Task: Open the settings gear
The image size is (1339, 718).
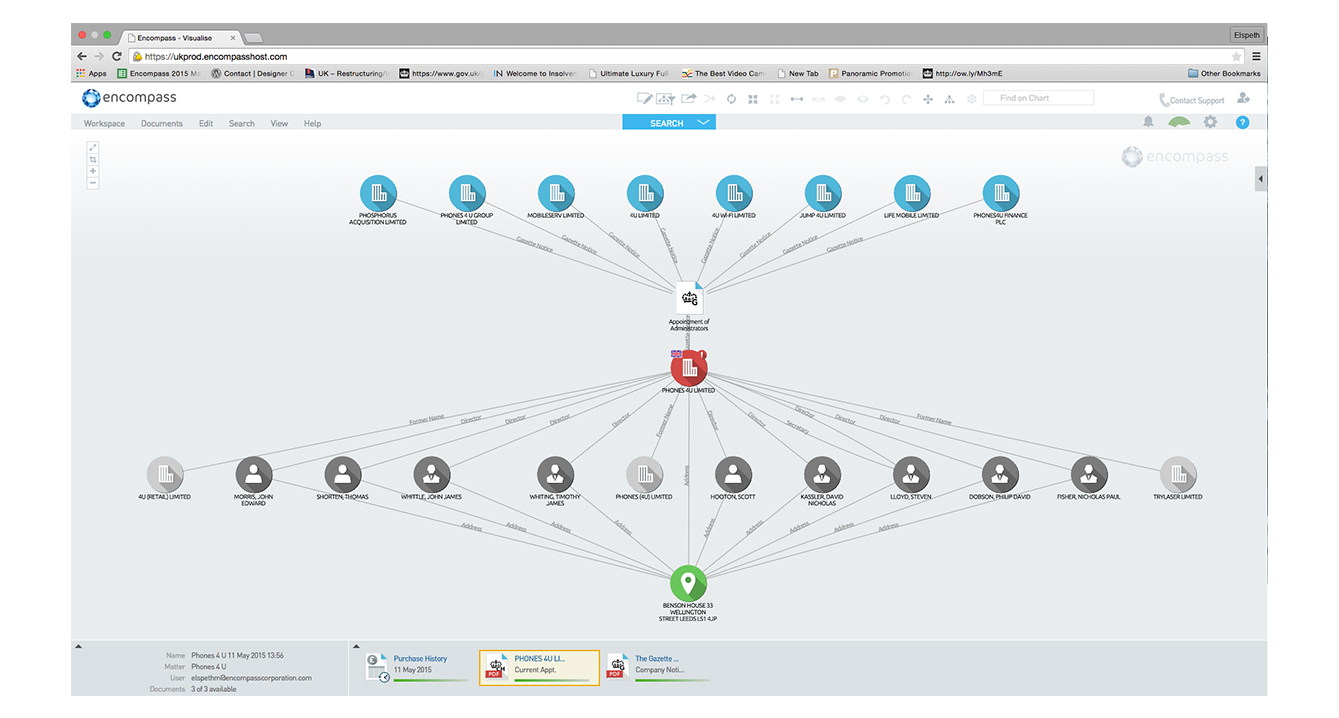Action: (1211, 122)
